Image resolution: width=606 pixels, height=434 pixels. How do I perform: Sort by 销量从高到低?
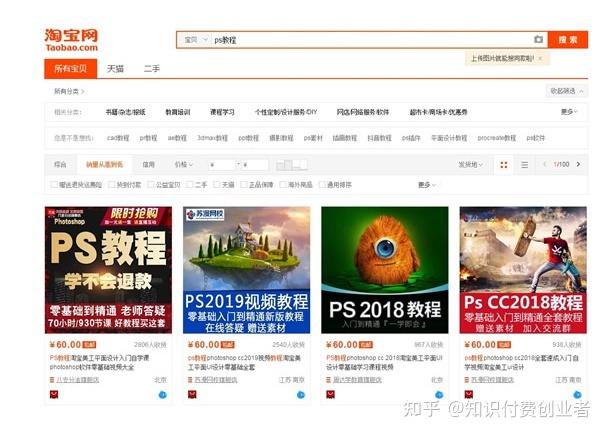tap(104, 164)
